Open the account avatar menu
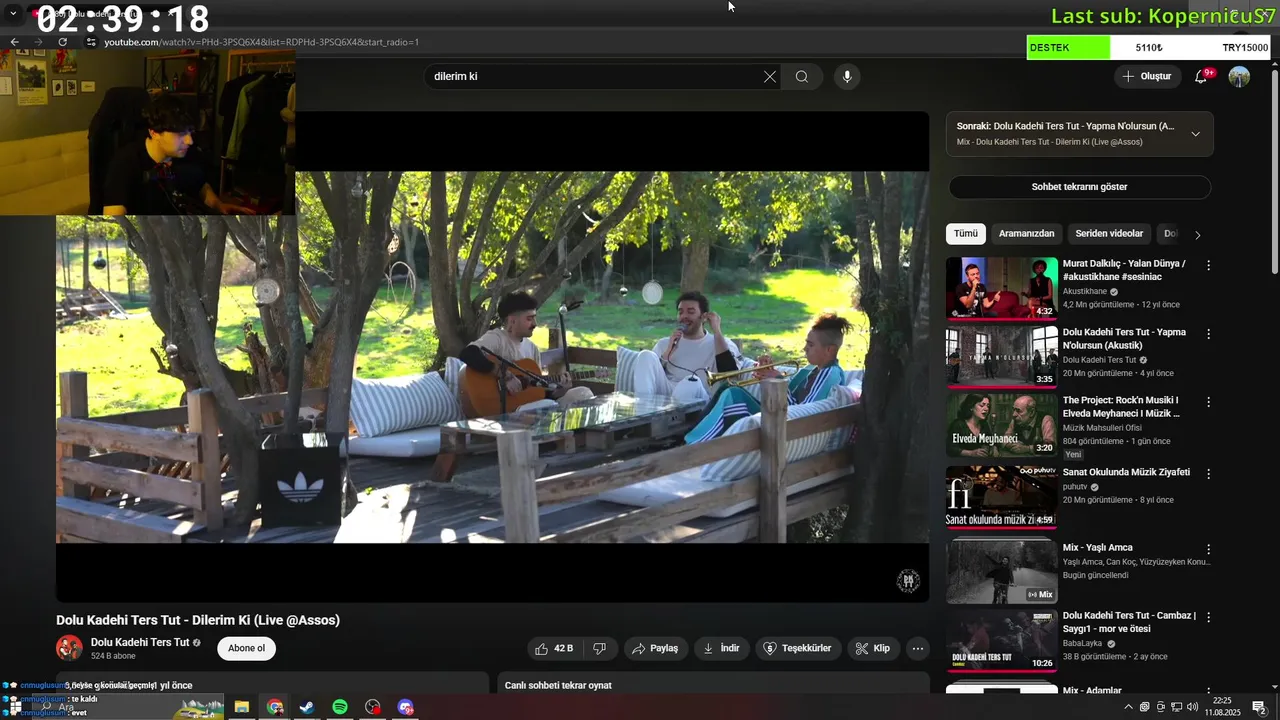Viewport: 1280px width, 720px height. pyautogui.click(x=1239, y=76)
